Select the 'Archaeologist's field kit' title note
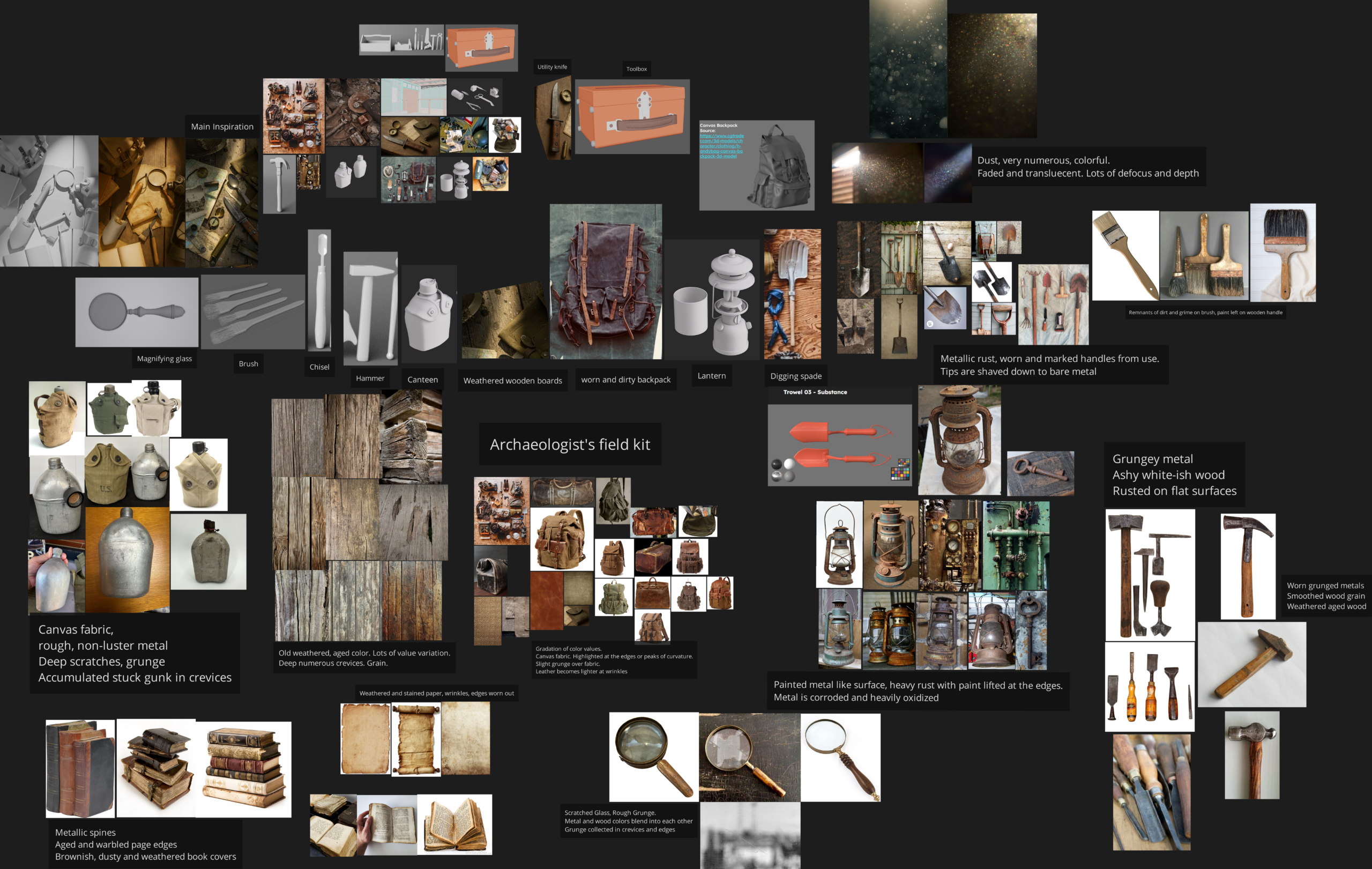Screen dimensions: 1372x869 [569, 444]
